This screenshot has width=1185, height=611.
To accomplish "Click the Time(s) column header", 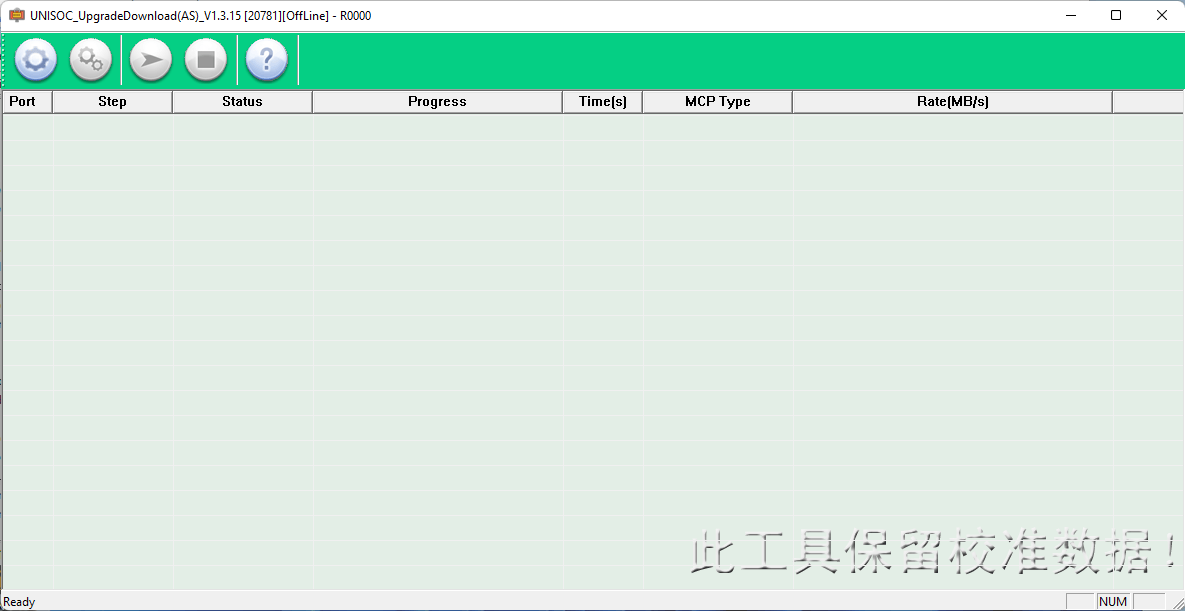I will coord(602,101).
